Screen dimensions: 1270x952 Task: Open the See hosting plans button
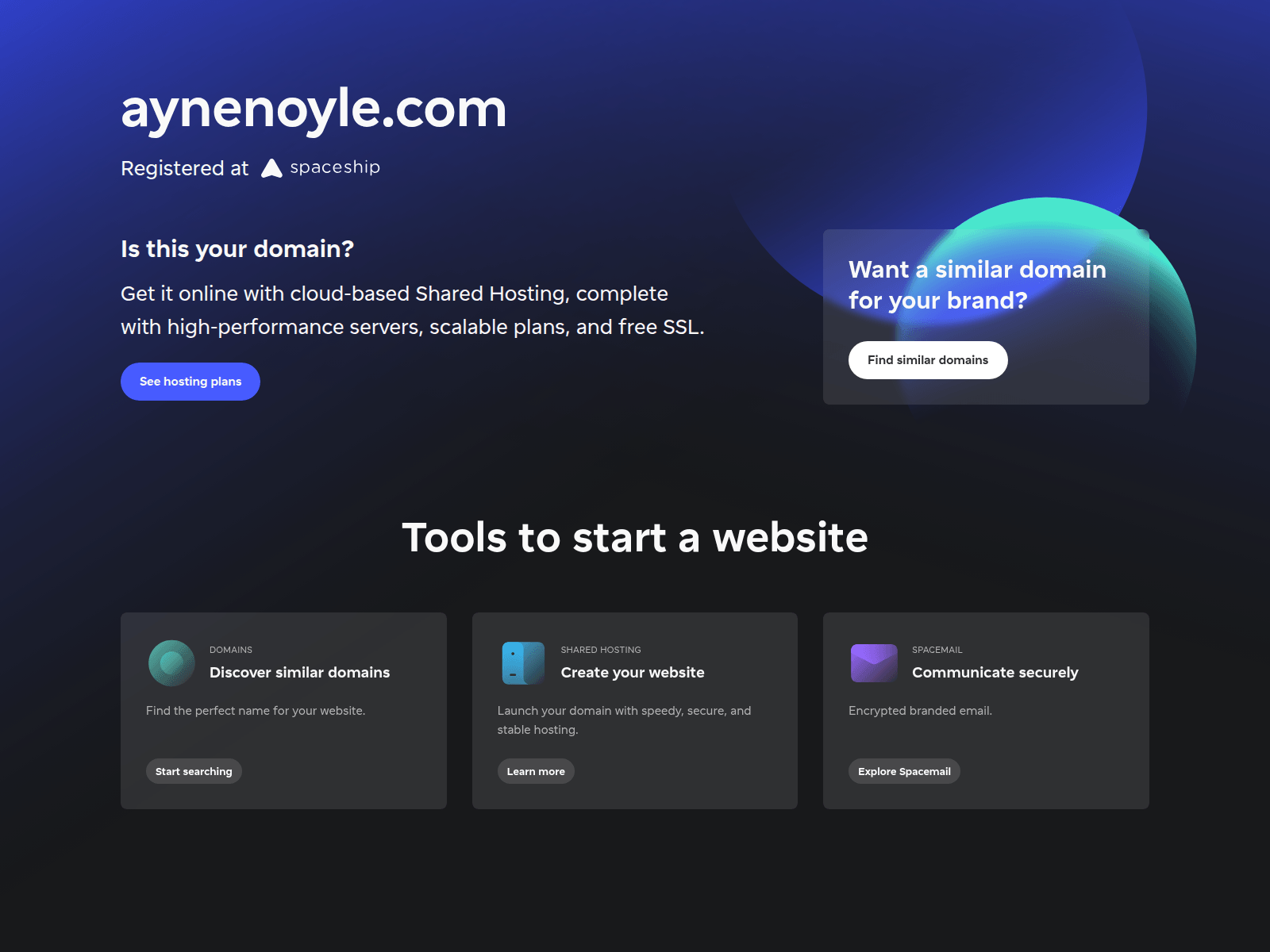pyautogui.click(x=190, y=382)
